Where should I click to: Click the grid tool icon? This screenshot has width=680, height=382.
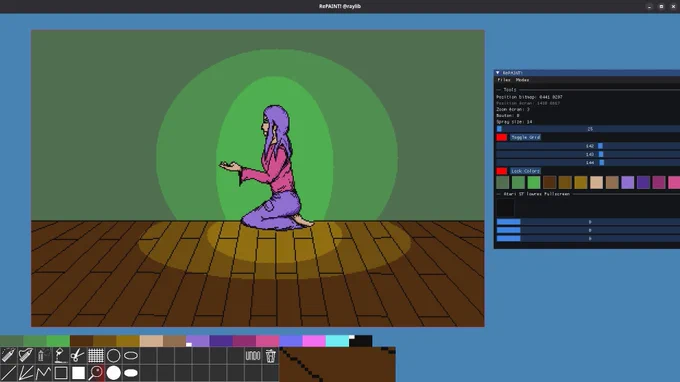click(x=96, y=356)
